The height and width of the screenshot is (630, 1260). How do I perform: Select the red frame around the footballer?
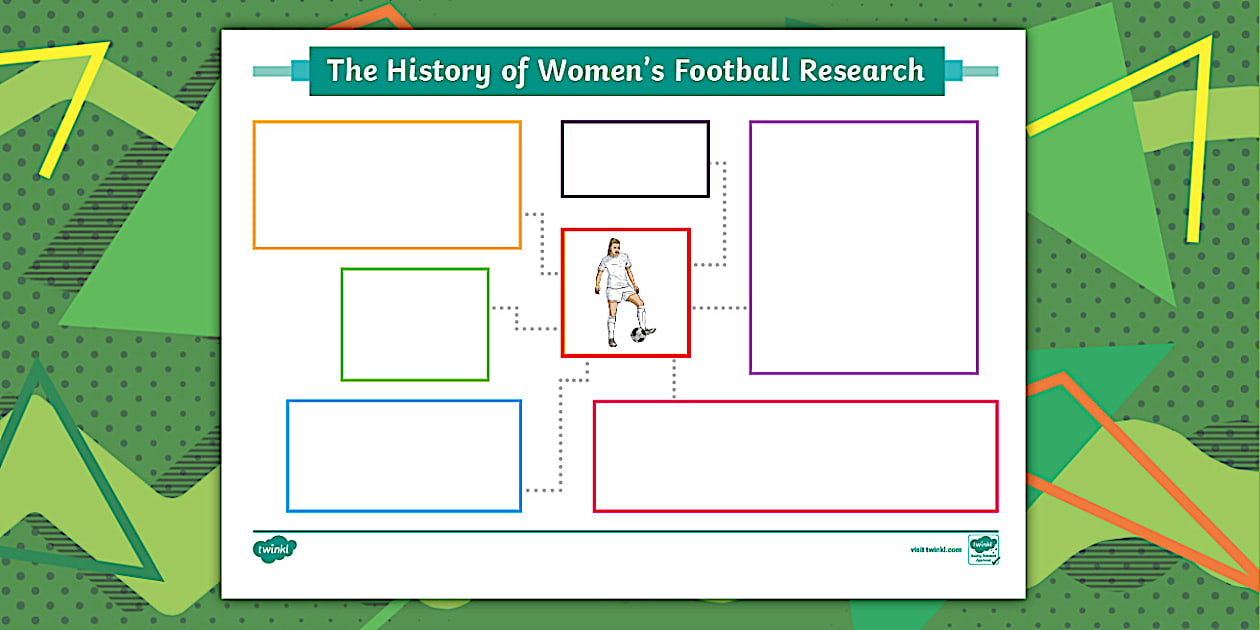pos(627,229)
